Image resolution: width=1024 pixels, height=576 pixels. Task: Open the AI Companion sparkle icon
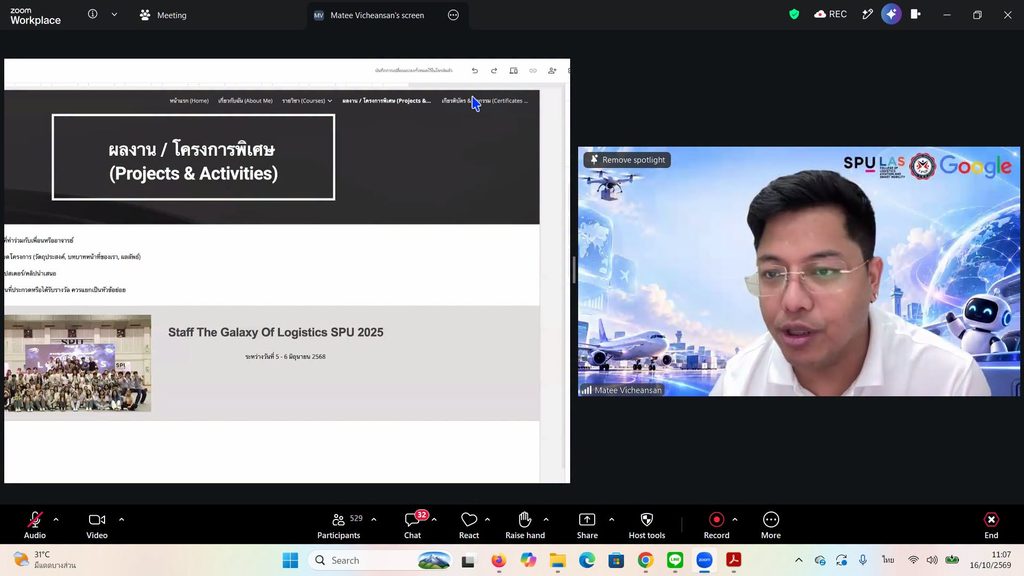tap(891, 14)
